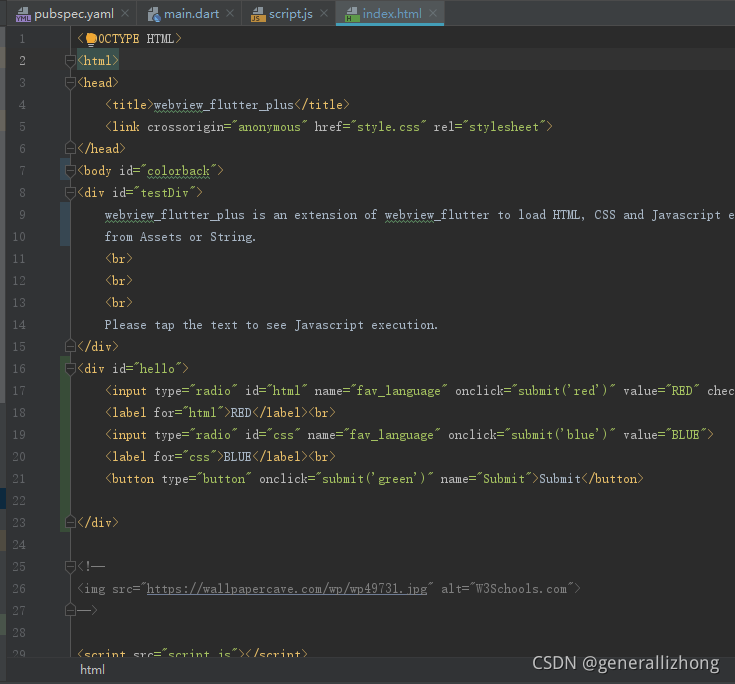The image size is (735, 684).
Task: Click the "anonymous" crossorigin value on line 5
Action: (x=272, y=127)
